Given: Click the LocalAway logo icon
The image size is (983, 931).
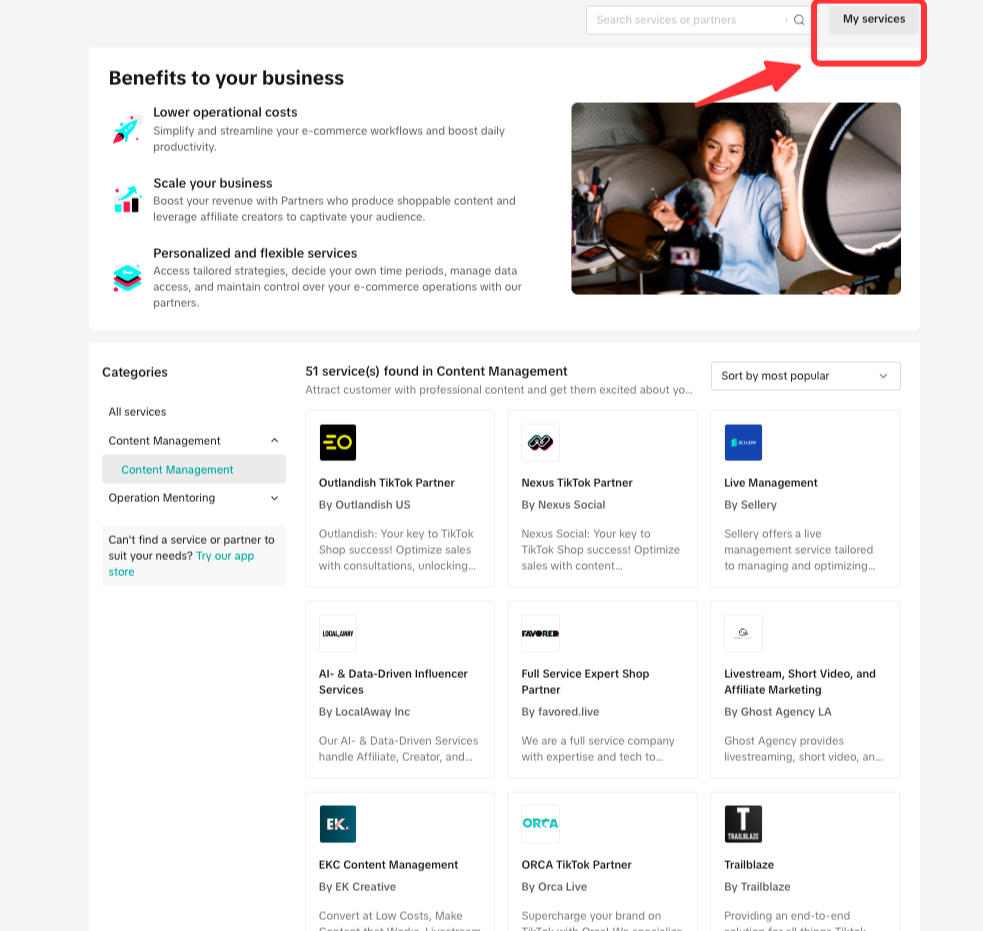Looking at the screenshot, I should point(337,633).
